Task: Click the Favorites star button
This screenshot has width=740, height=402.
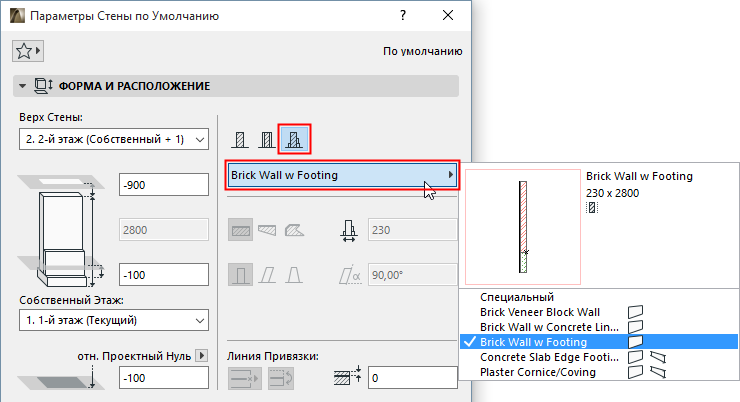Action: pyautogui.click(x=29, y=51)
